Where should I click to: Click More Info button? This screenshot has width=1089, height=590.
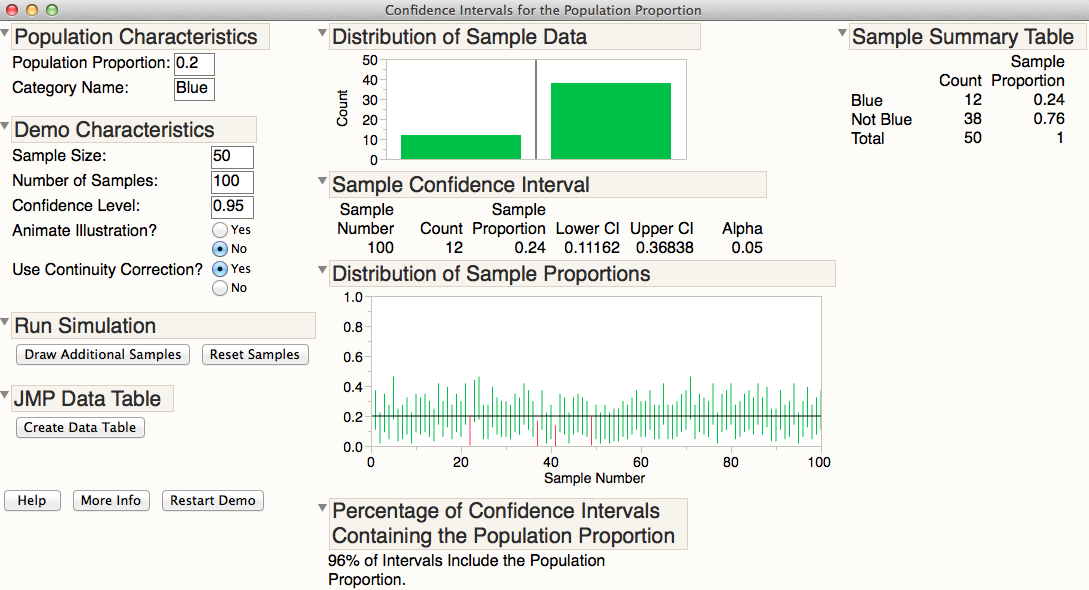(x=111, y=500)
